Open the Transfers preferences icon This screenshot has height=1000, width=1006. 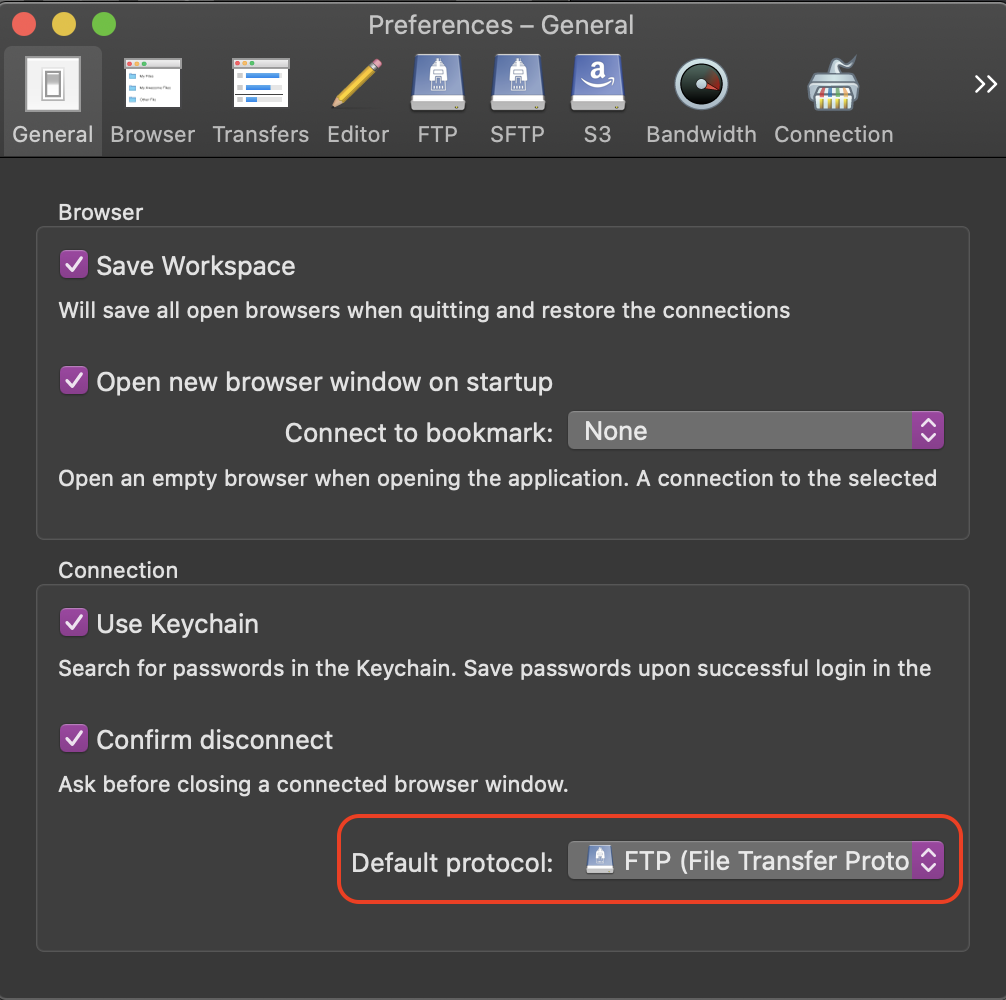click(260, 85)
